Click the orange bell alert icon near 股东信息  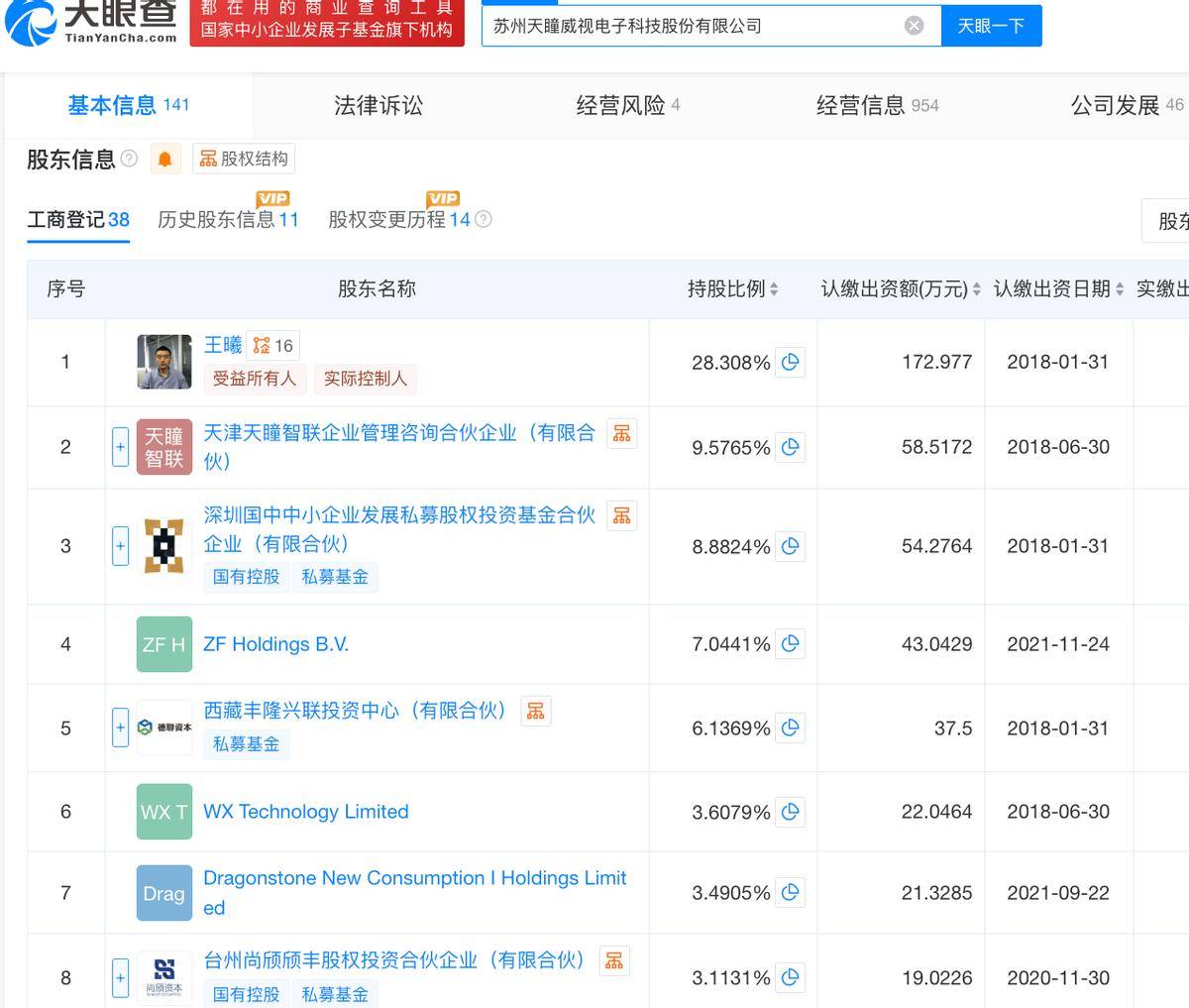[165, 159]
